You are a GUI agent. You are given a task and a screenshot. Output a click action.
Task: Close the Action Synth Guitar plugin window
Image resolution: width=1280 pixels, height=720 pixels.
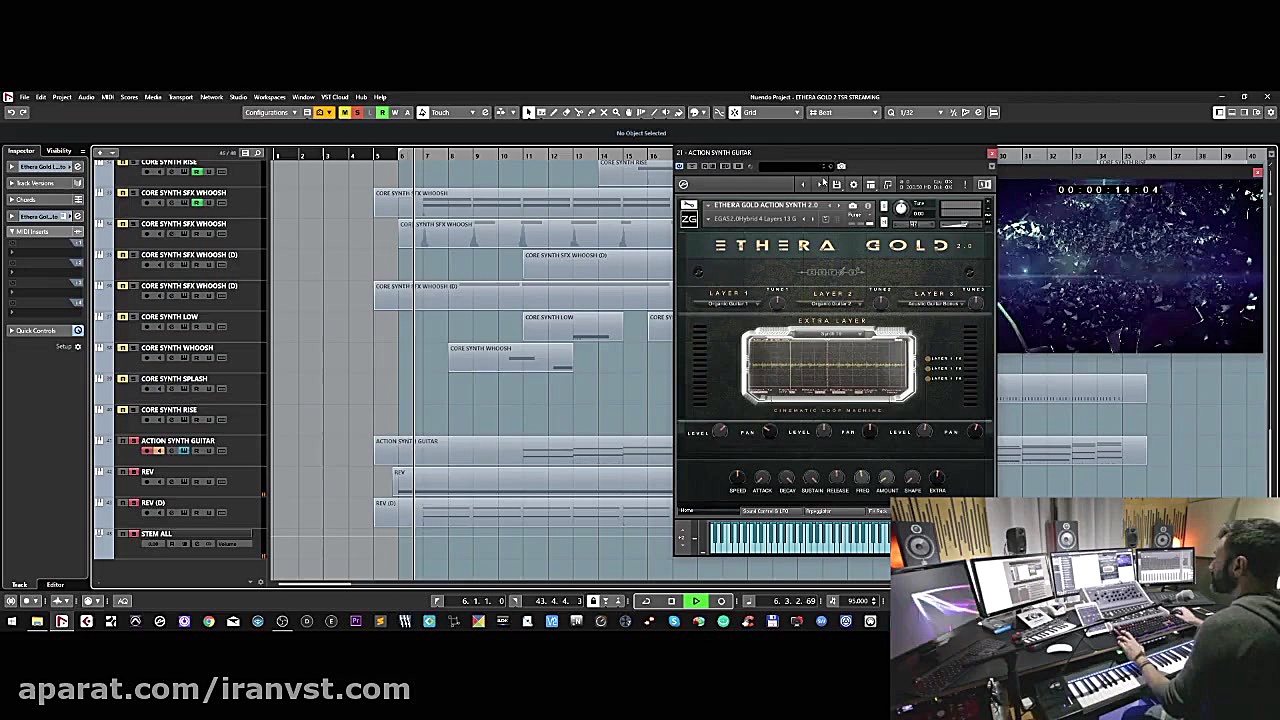[x=991, y=153]
